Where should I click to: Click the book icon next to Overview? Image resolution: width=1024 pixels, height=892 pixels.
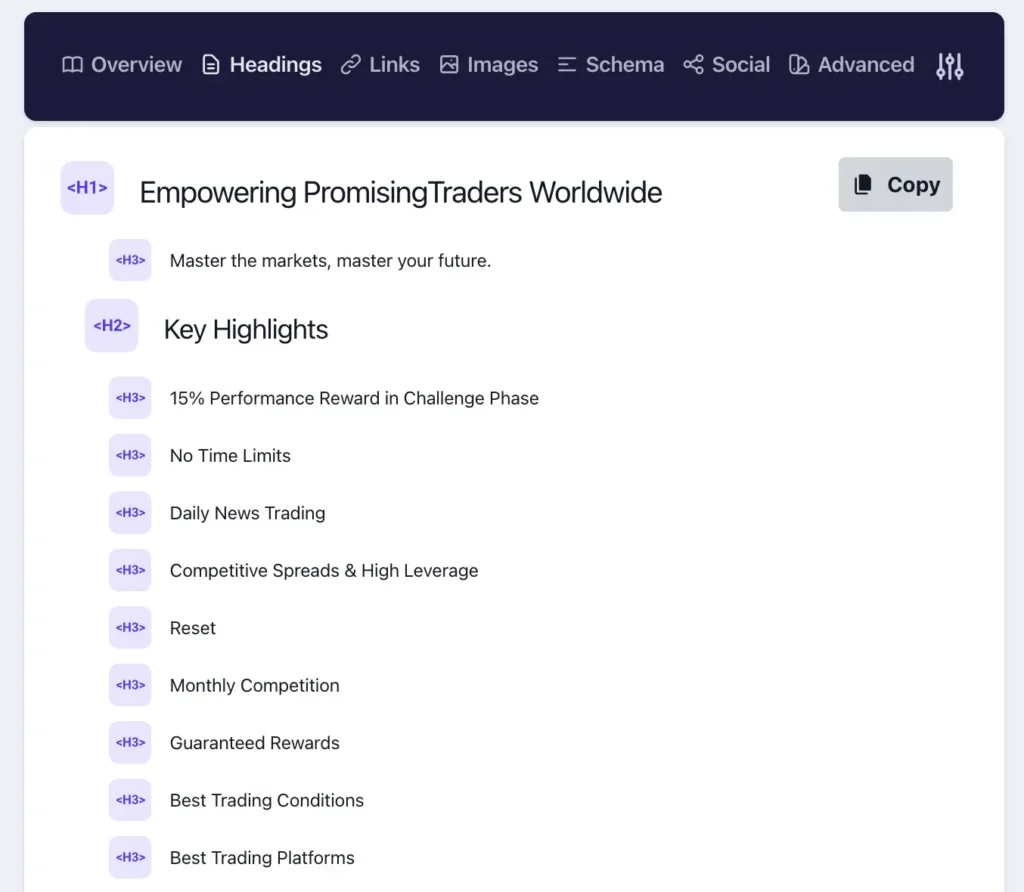click(x=72, y=64)
